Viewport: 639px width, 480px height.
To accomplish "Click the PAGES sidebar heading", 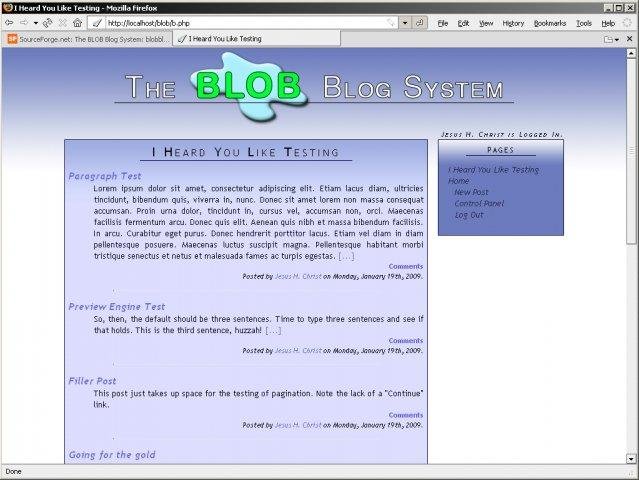I will click(500, 150).
